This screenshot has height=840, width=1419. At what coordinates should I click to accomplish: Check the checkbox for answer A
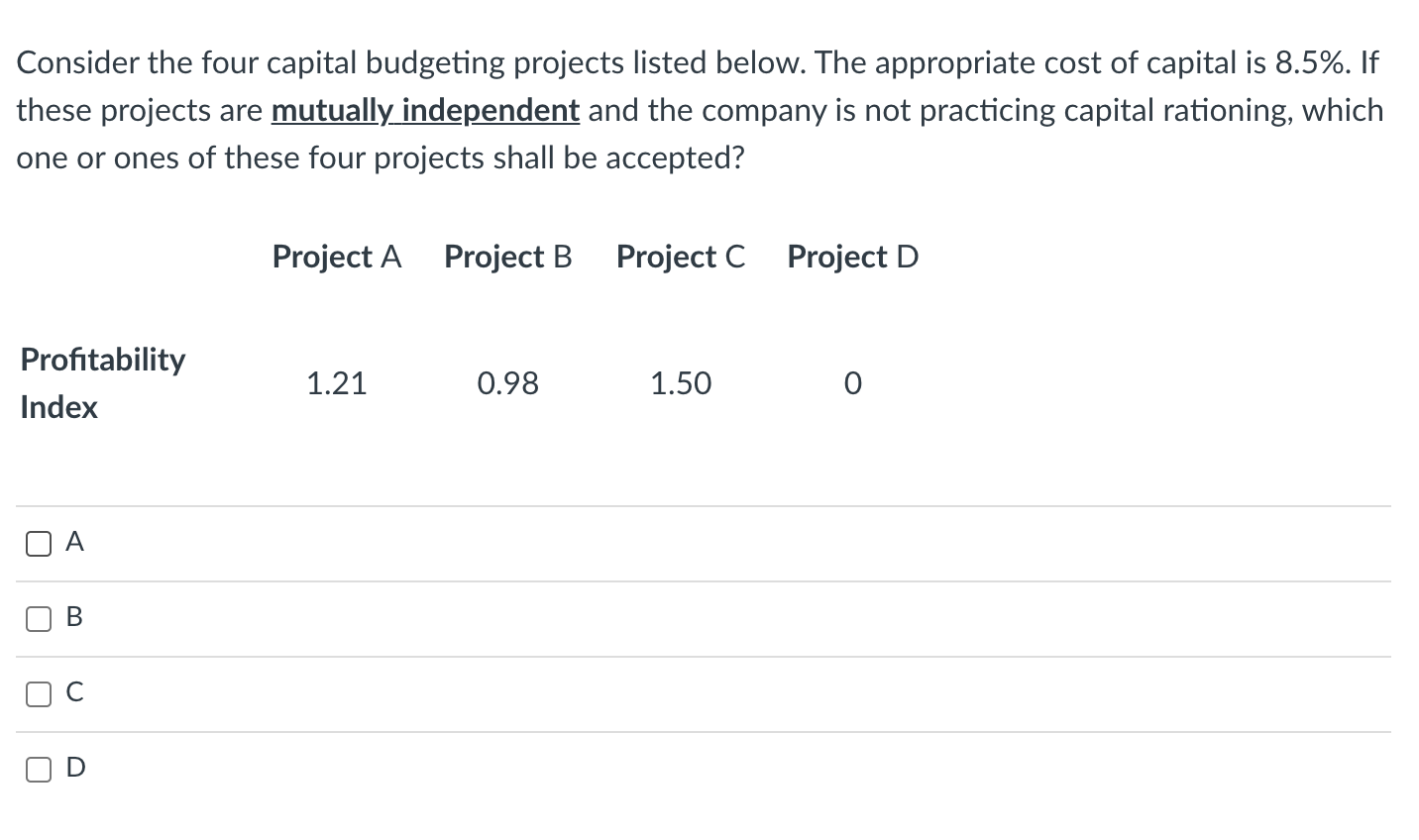pyautogui.click(x=38, y=542)
